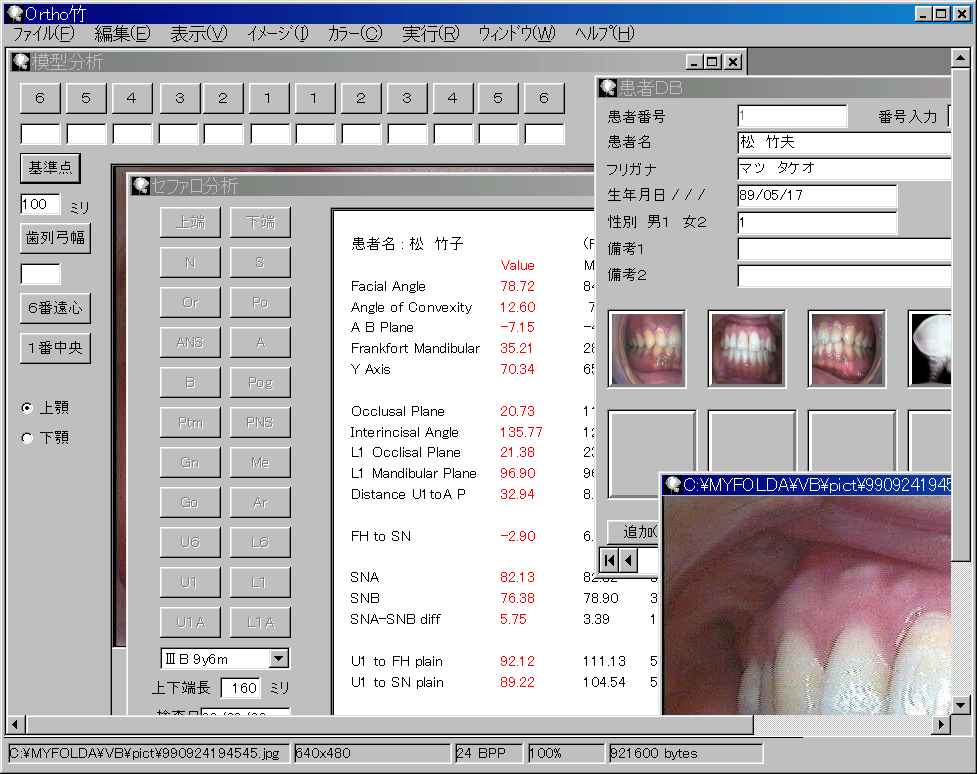The height and width of the screenshot is (774, 977).
Task: Click the 模型分析 window icon
Action: point(21,62)
